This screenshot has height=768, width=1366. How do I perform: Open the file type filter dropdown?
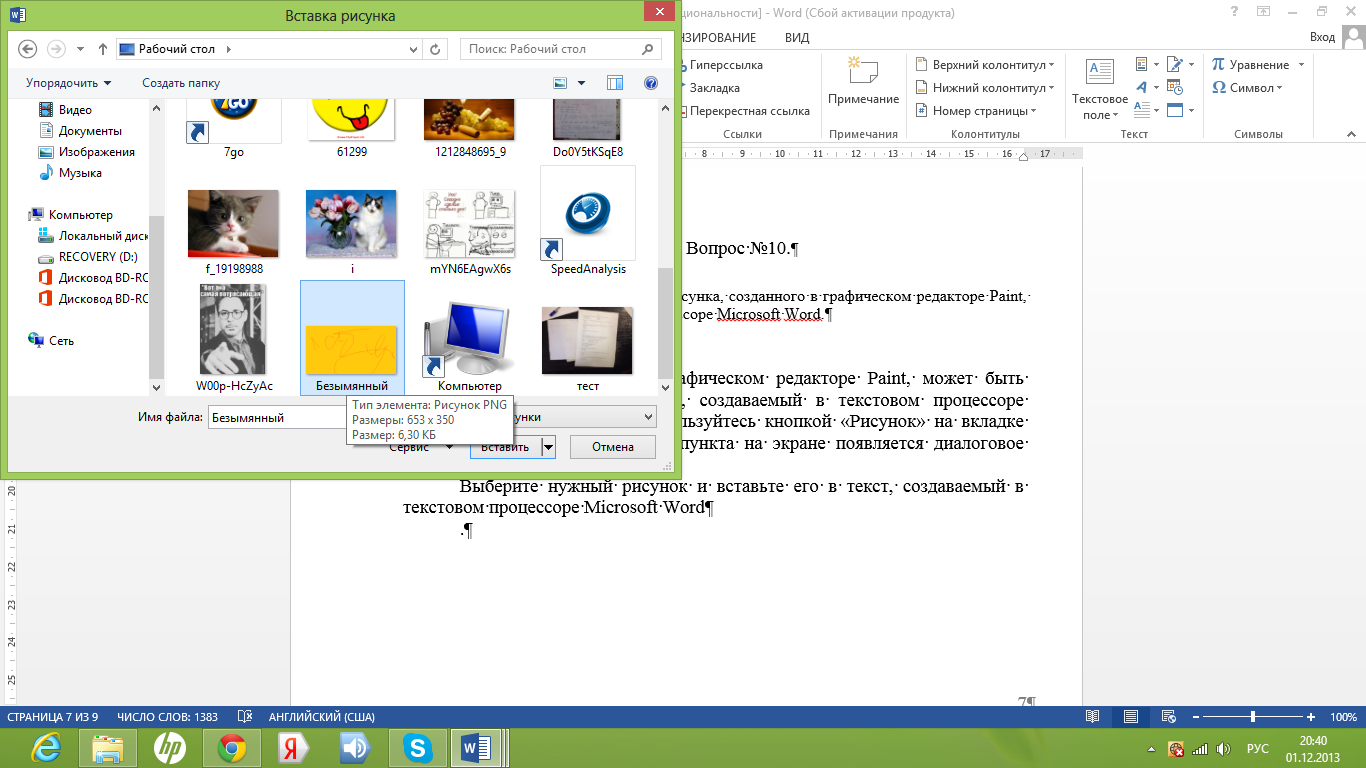click(648, 417)
